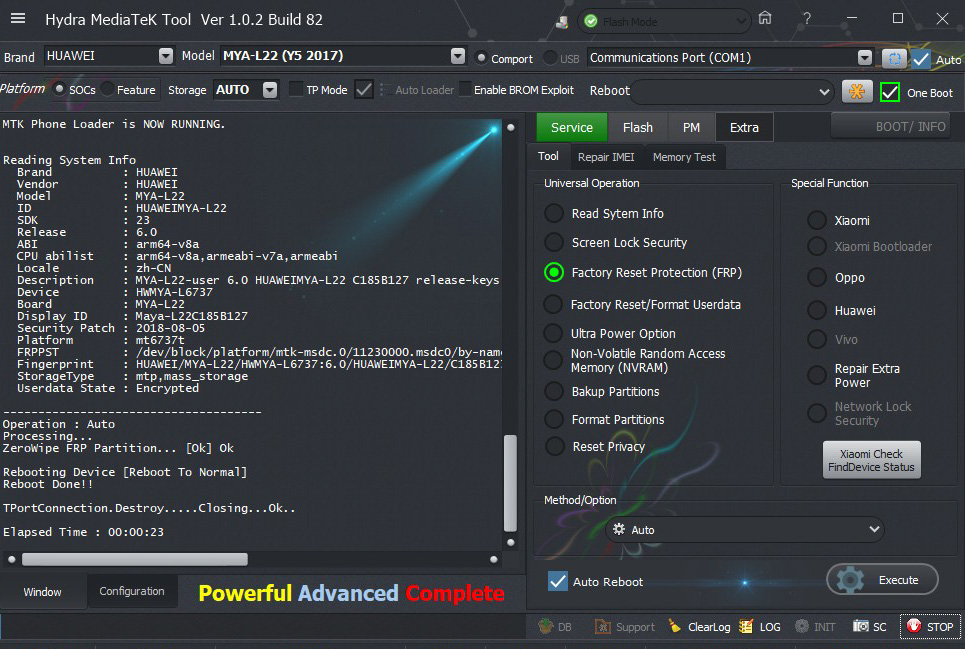
Task: Open the Repair IMEI tab
Action: pos(606,157)
